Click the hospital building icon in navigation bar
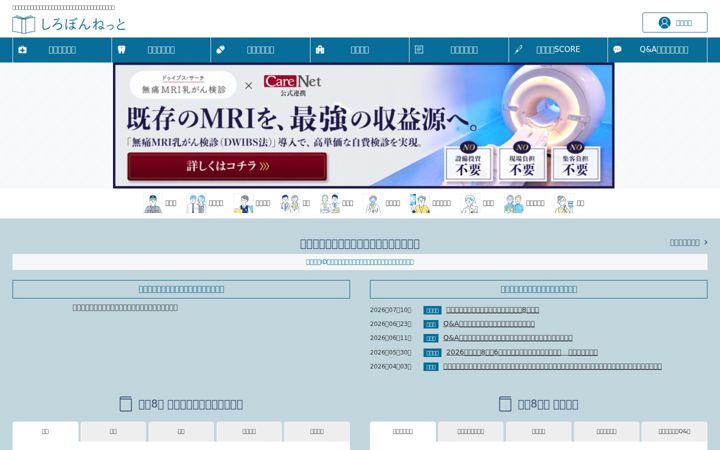The width and height of the screenshot is (720, 450). pyautogui.click(x=320, y=50)
